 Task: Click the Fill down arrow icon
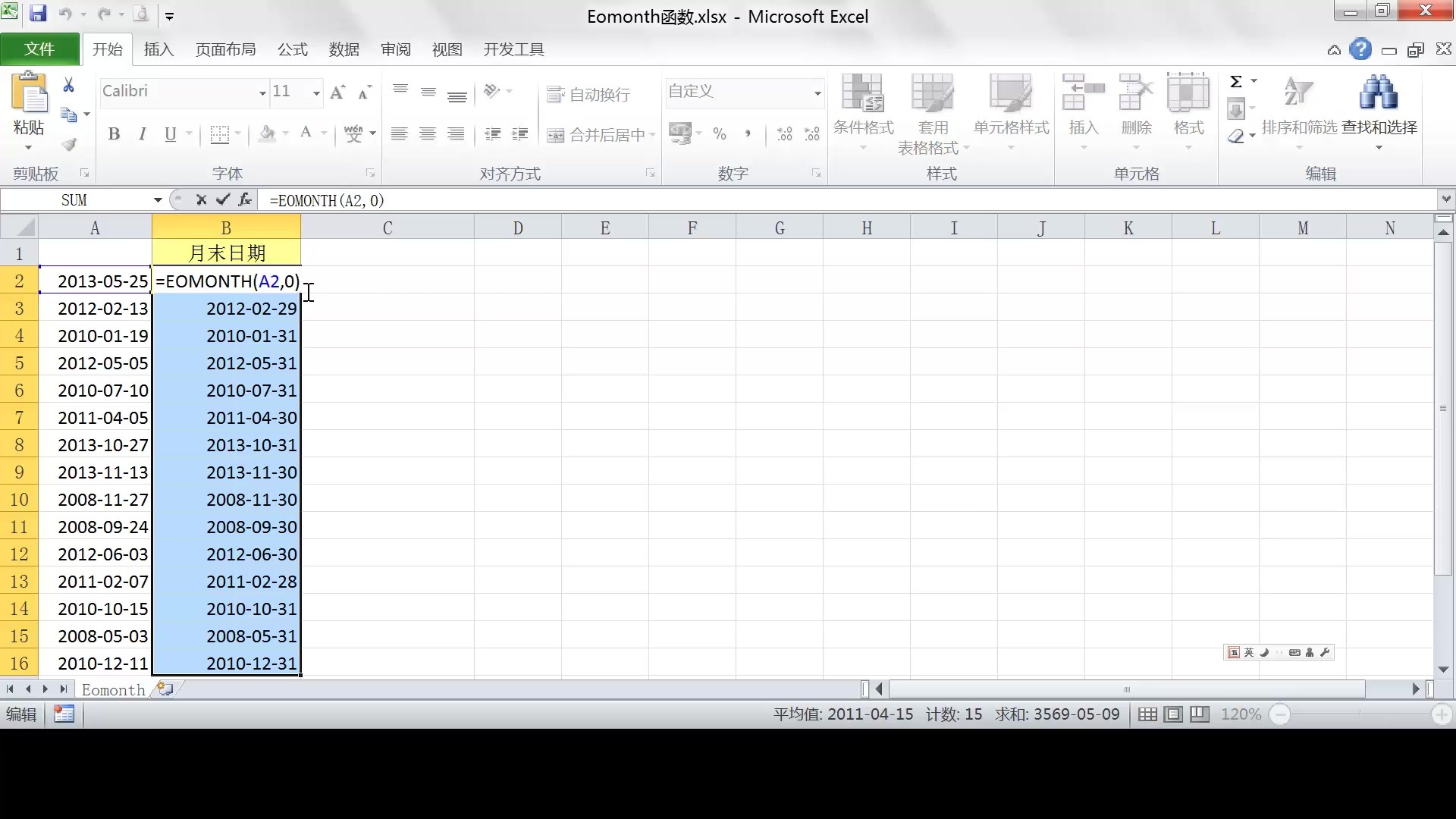click(x=1236, y=109)
